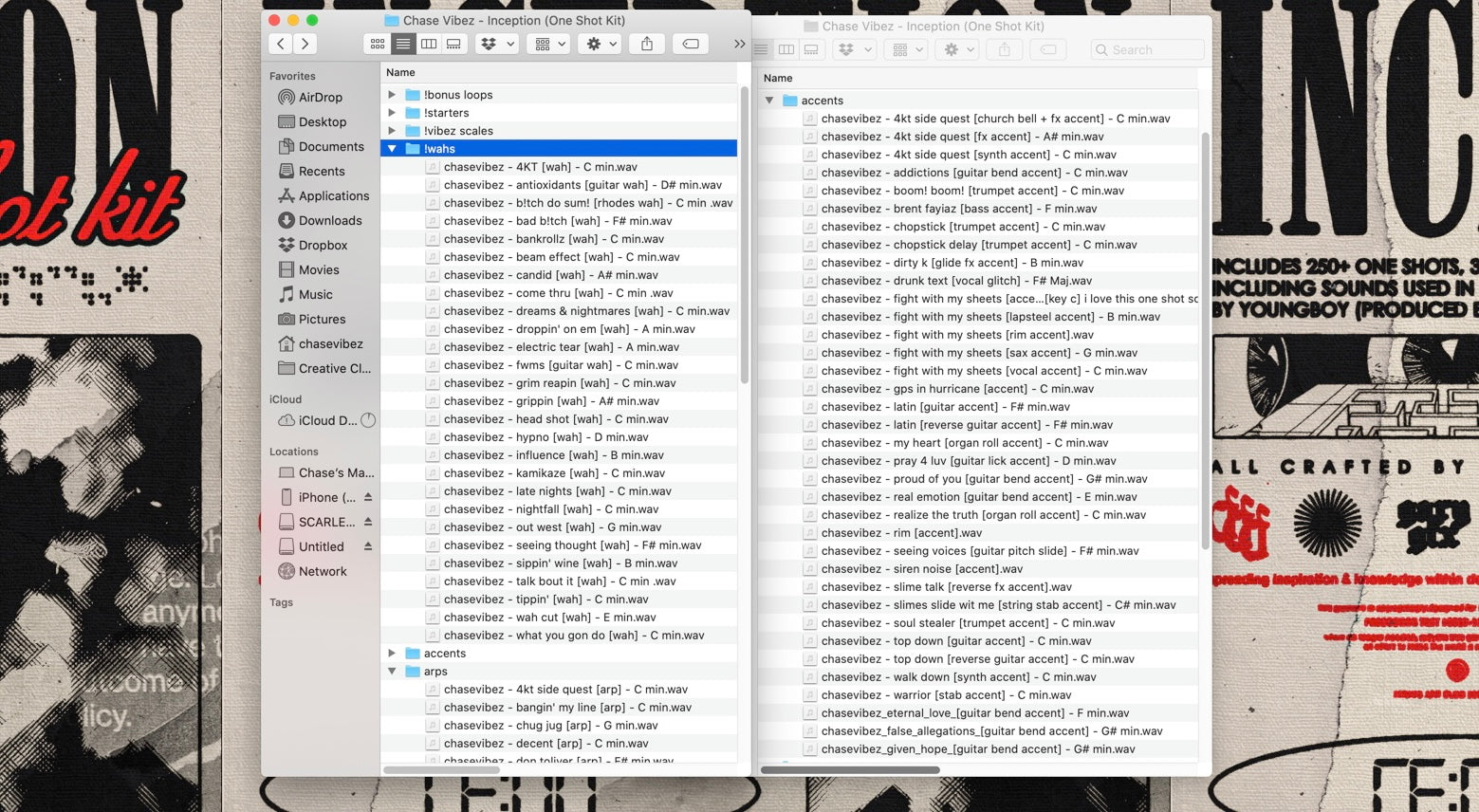Click front window vertical scrollbar

pyautogui.click(x=745, y=235)
